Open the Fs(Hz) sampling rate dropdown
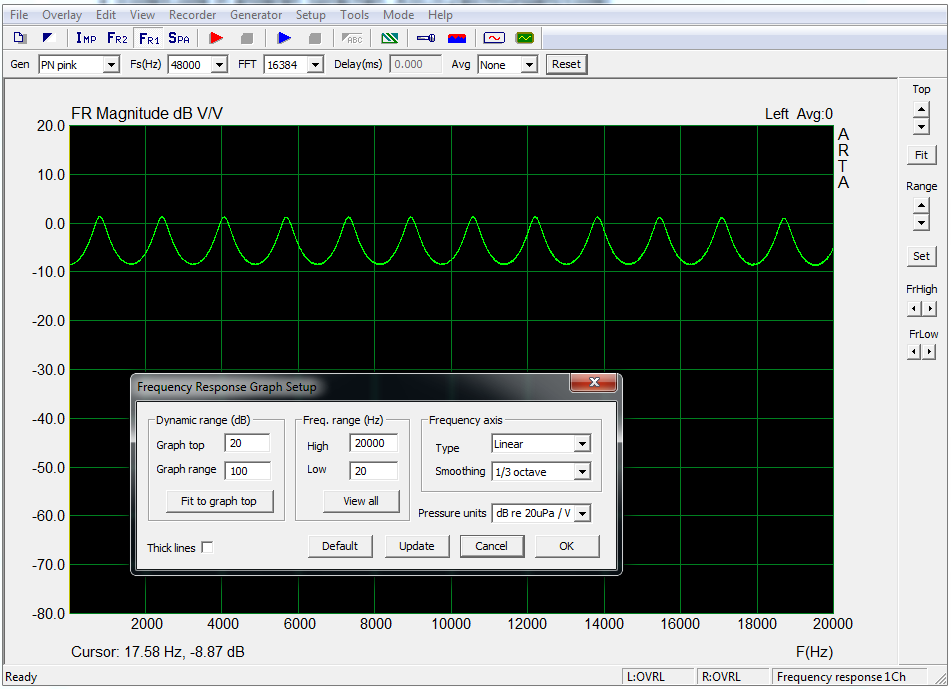The height and width of the screenshot is (689, 951). tap(220, 64)
